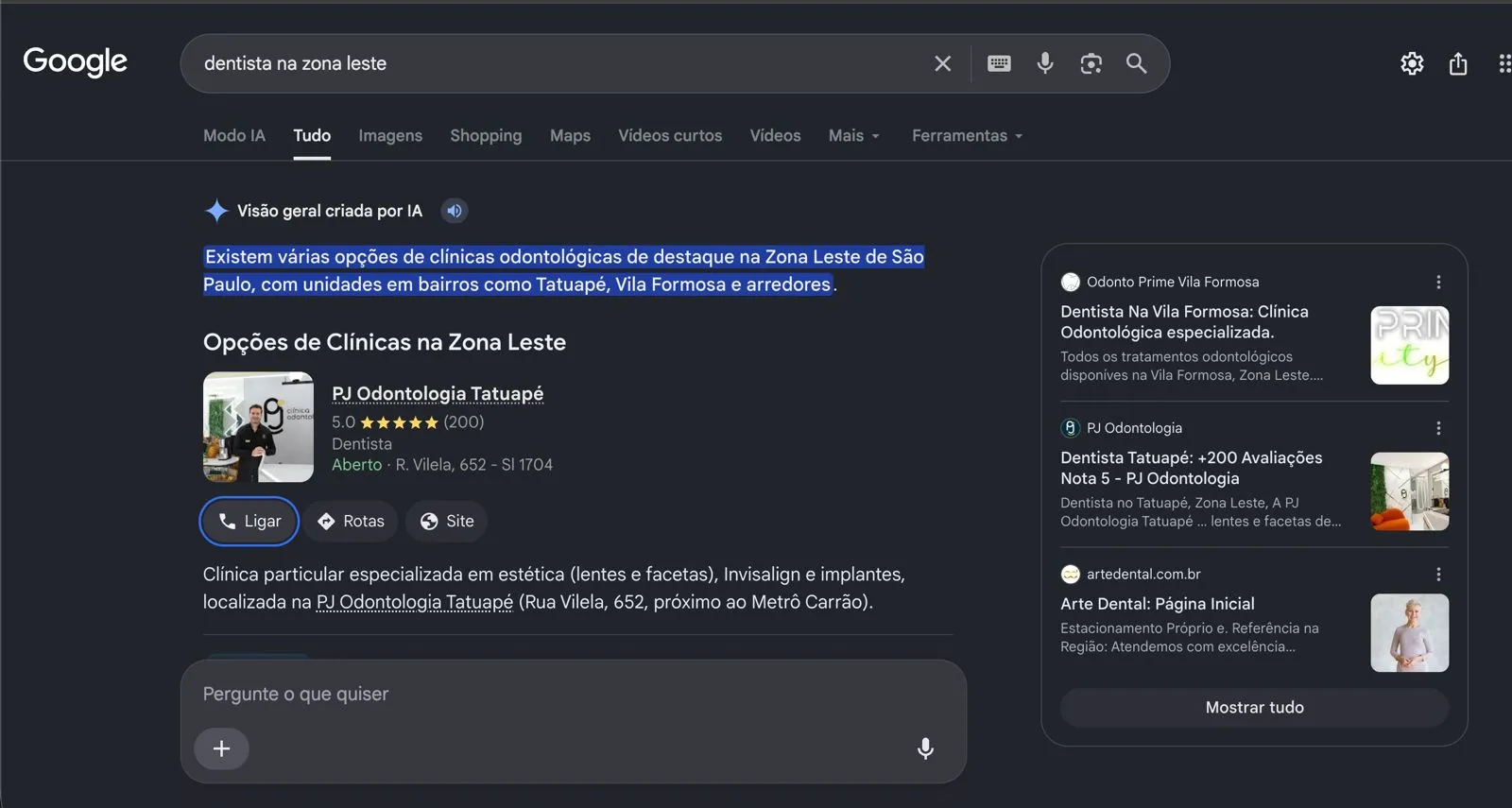1512x808 pixels.
Task: Click the PJ Odontologia Tatuapé link in description
Action: tap(415, 602)
